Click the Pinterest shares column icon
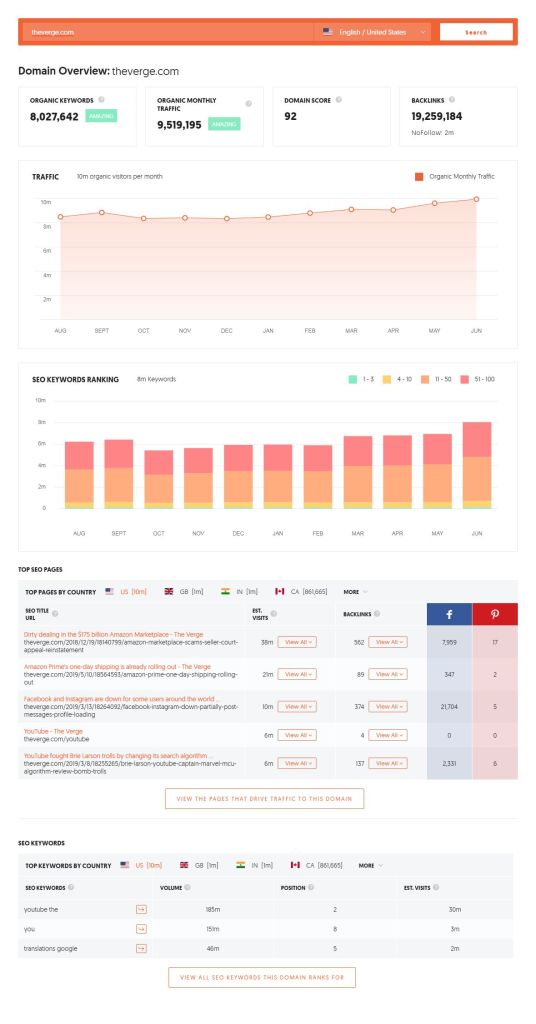The height and width of the screenshot is (1024, 536). pos(495,615)
